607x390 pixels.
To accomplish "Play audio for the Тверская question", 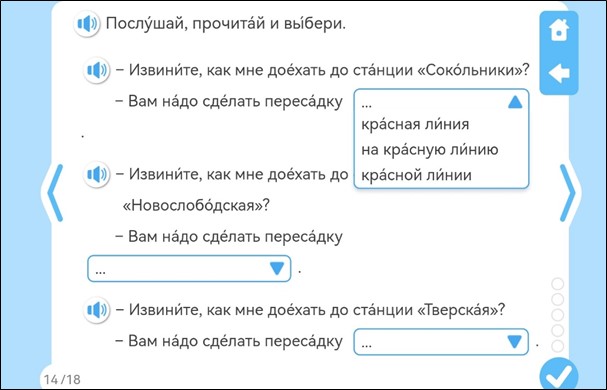I will pos(97,310).
